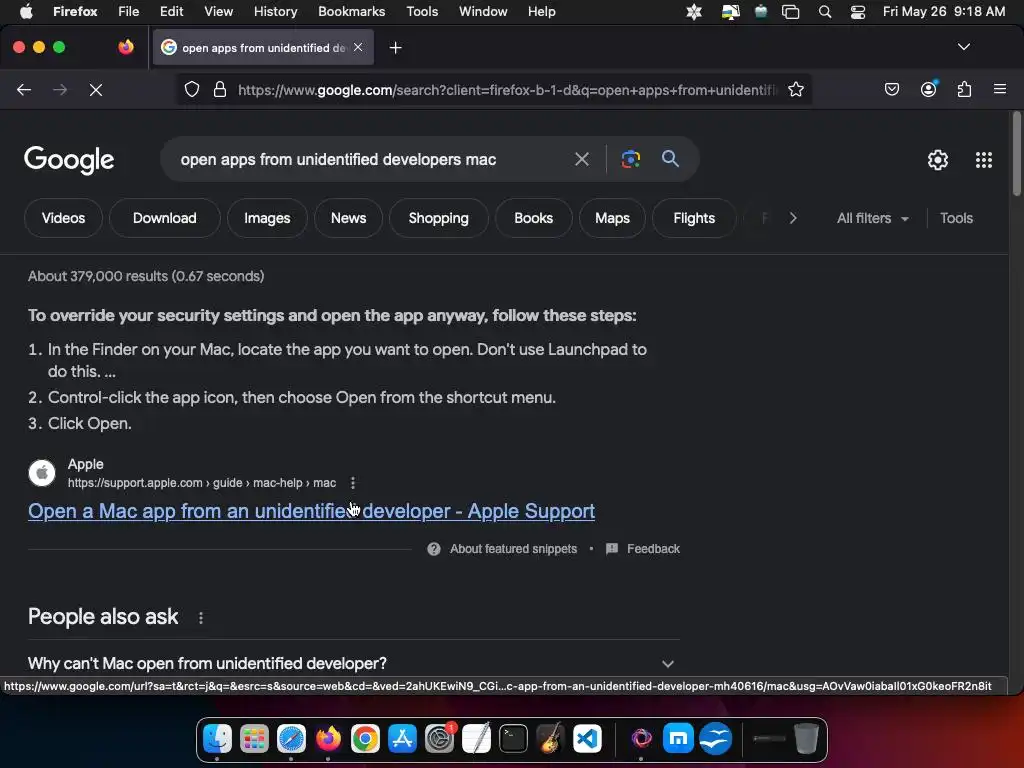
Task: Open the search Tools button
Action: (956, 218)
